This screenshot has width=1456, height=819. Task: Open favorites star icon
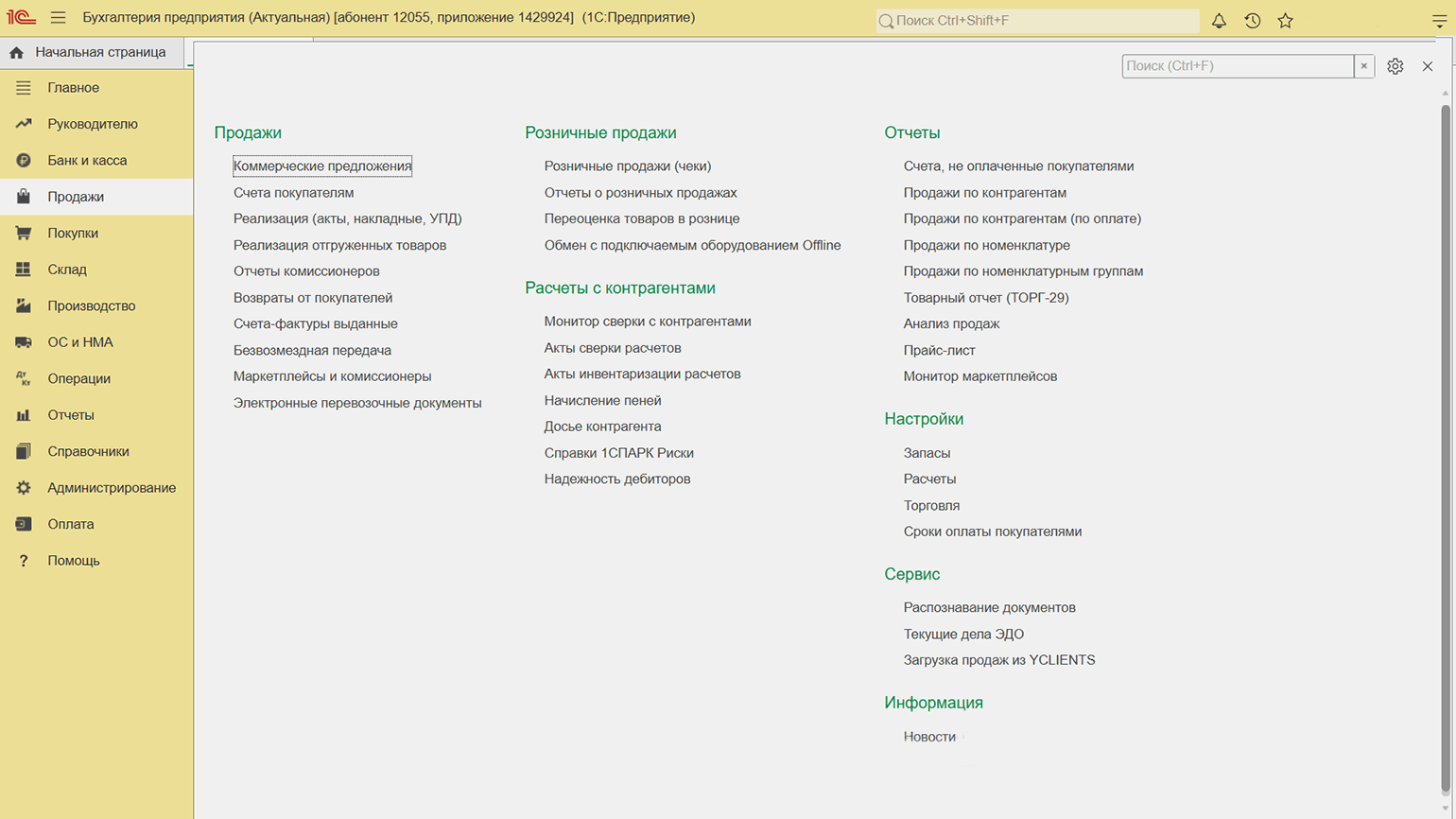point(1285,21)
